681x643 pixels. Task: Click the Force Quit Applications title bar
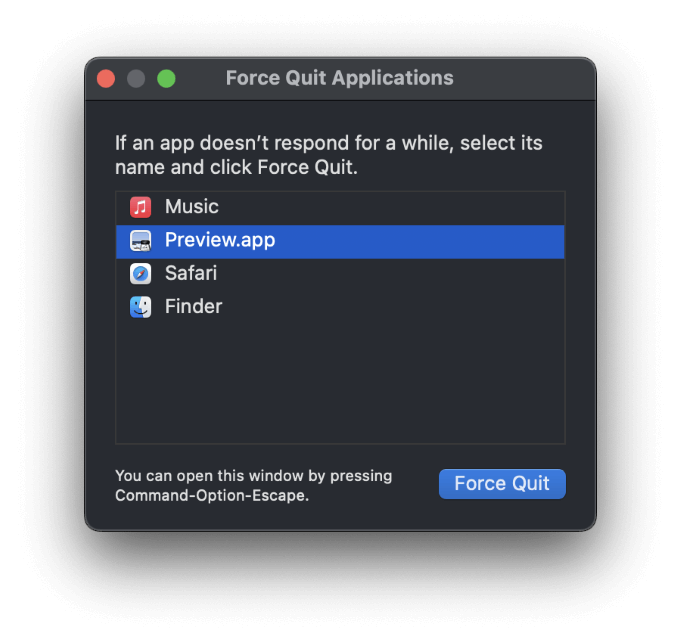point(340,78)
